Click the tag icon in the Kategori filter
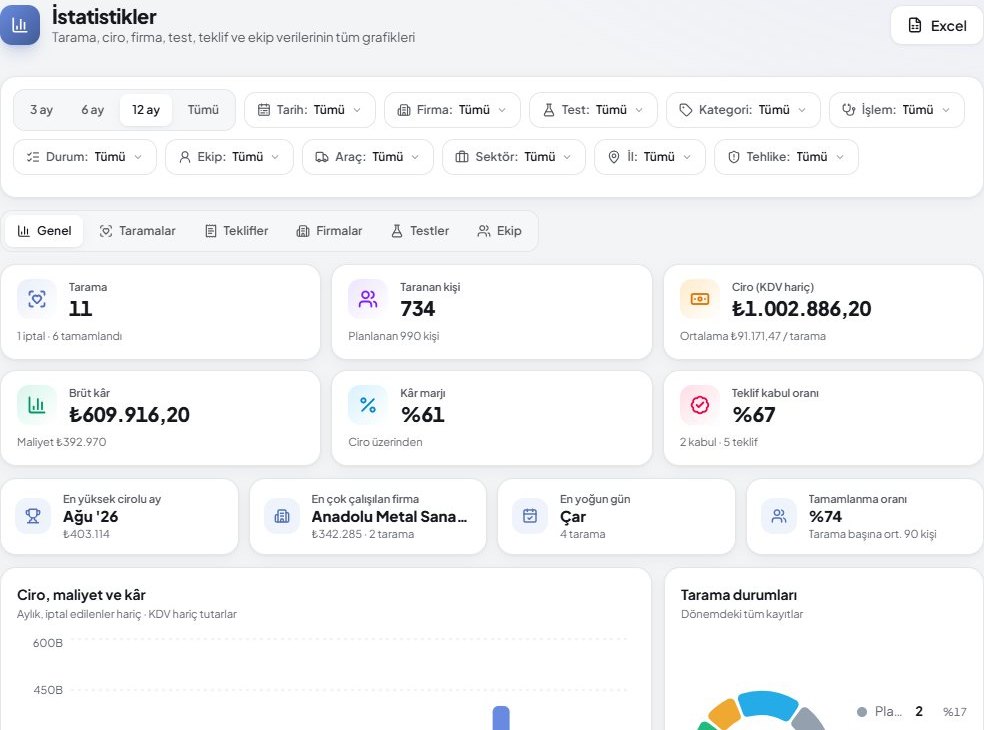The width and height of the screenshot is (984, 730). tap(686, 110)
